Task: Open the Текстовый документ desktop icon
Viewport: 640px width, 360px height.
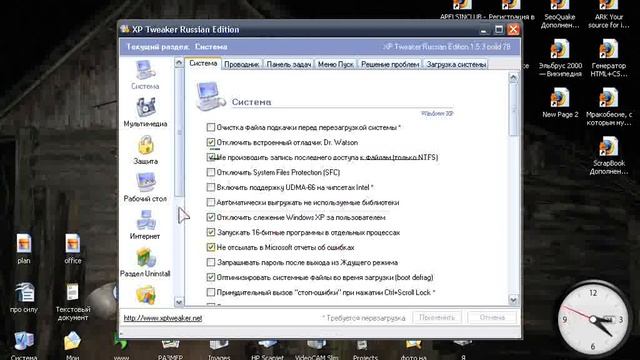Action: click(73, 301)
